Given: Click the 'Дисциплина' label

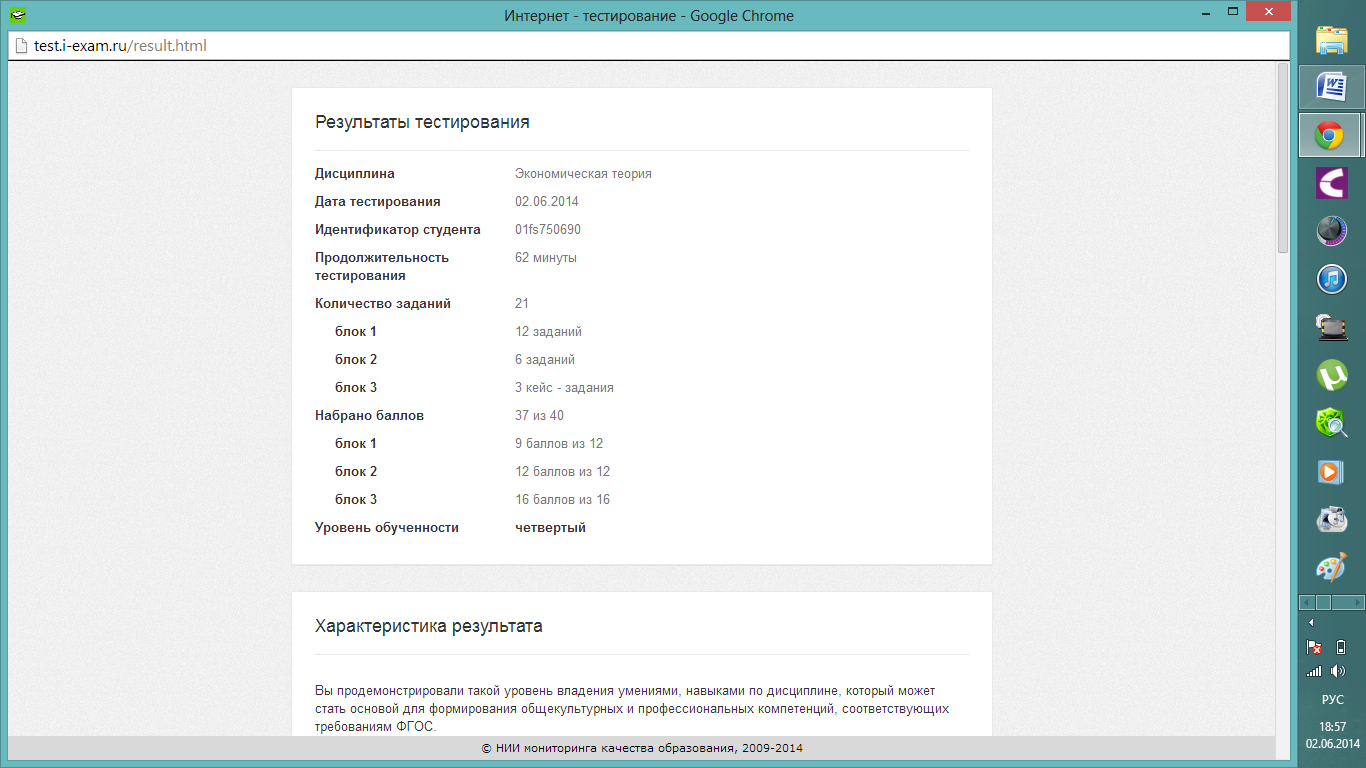Looking at the screenshot, I should pyautogui.click(x=355, y=174).
